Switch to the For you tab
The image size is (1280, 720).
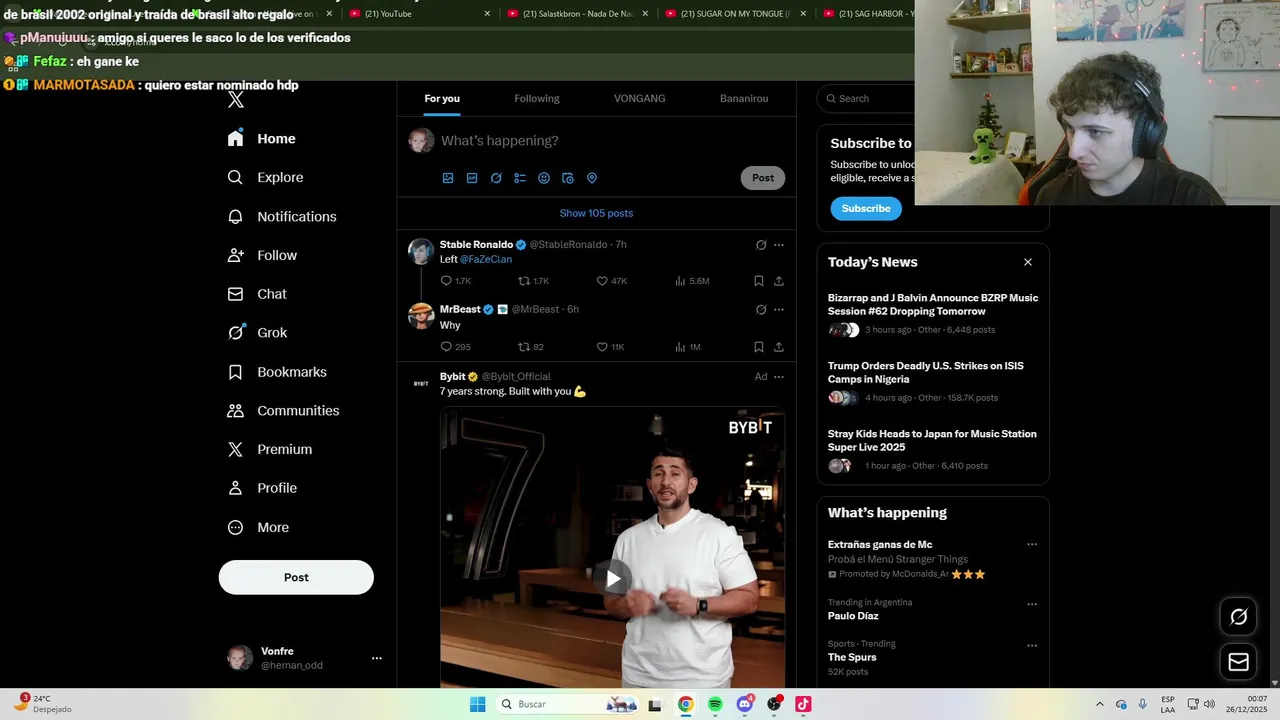(442, 99)
